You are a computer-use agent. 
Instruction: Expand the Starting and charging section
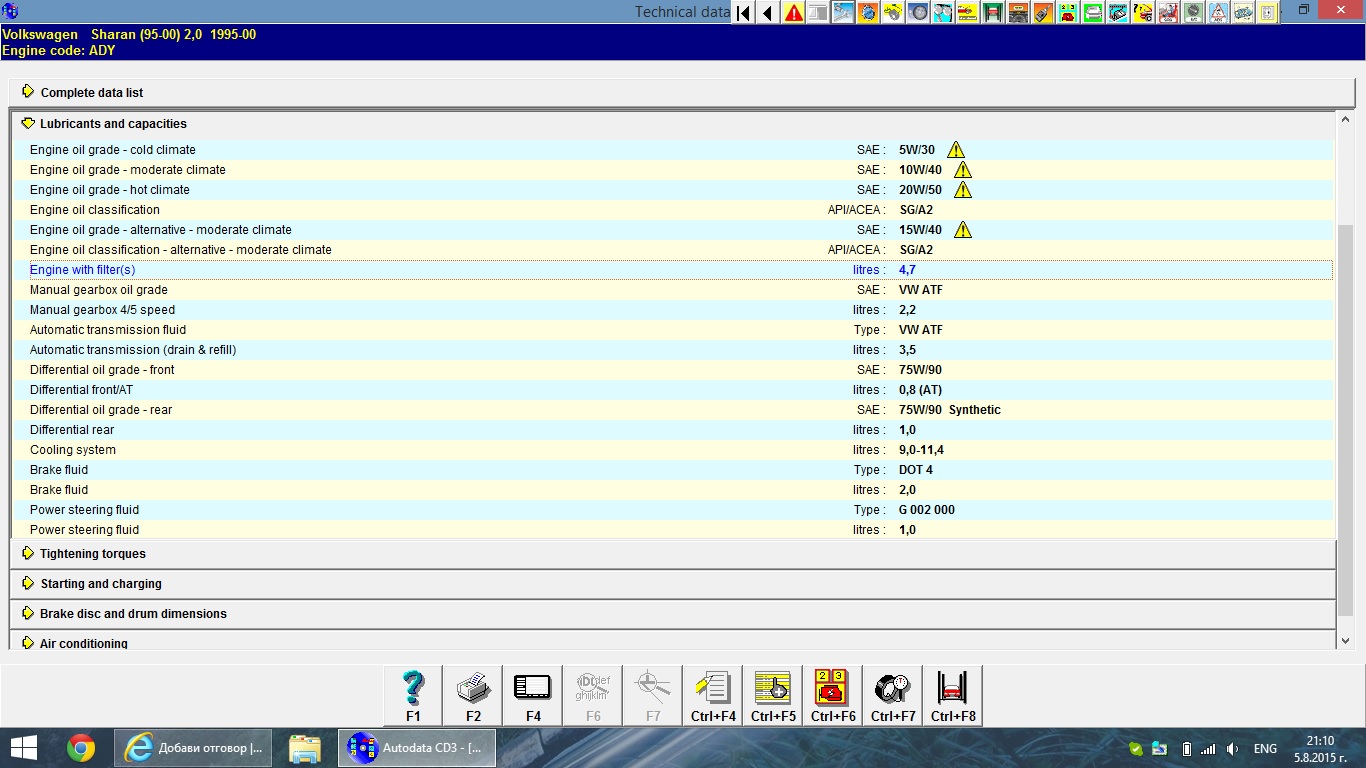coord(100,584)
